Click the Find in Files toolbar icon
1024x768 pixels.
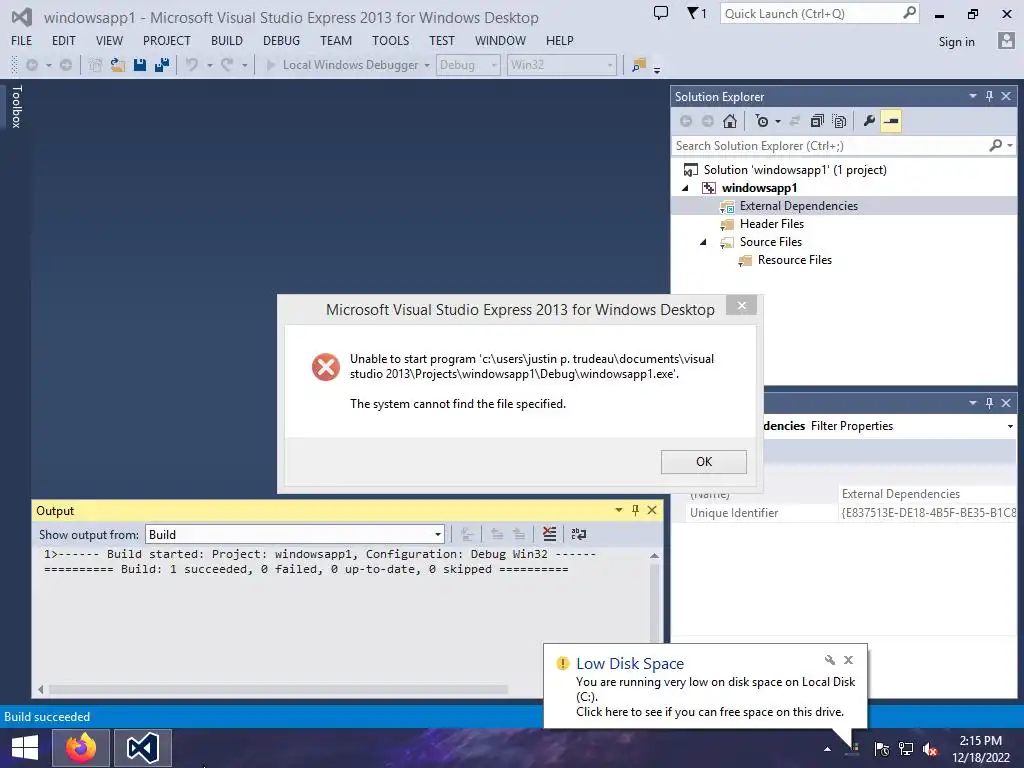[x=639, y=65]
